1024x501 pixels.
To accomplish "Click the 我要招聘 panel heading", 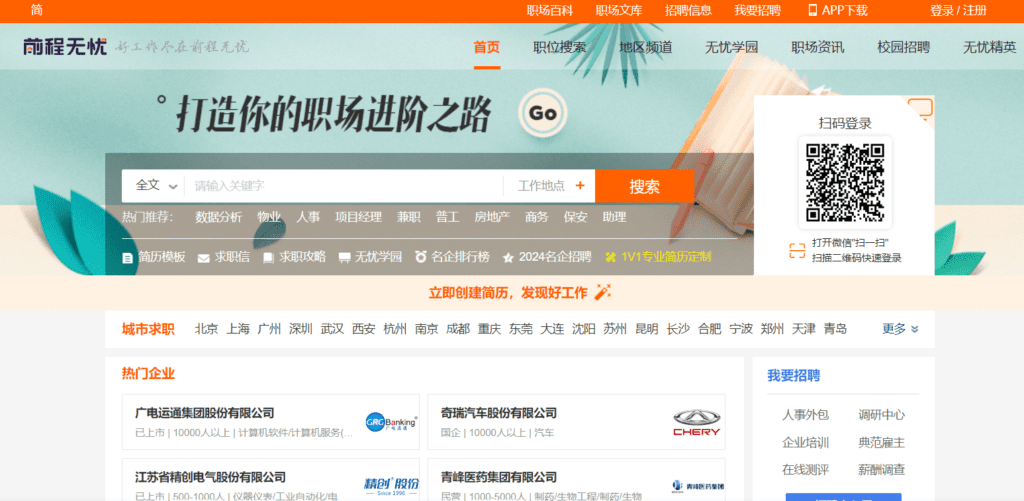I will pyautogui.click(x=793, y=376).
